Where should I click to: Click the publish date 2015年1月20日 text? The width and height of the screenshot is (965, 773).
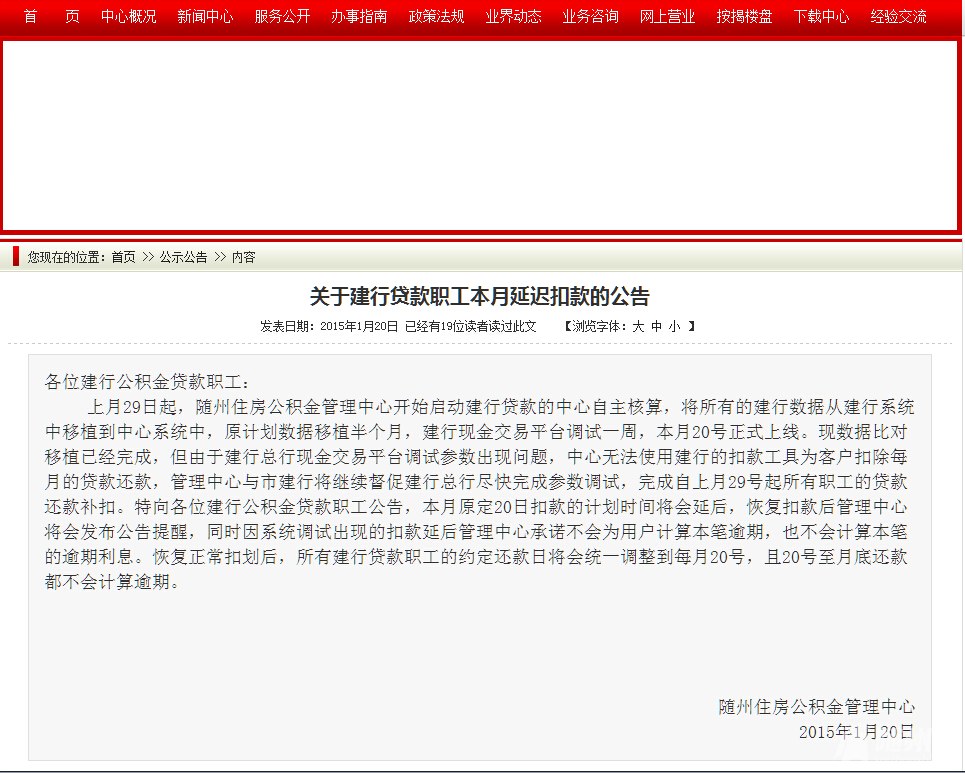(359, 326)
